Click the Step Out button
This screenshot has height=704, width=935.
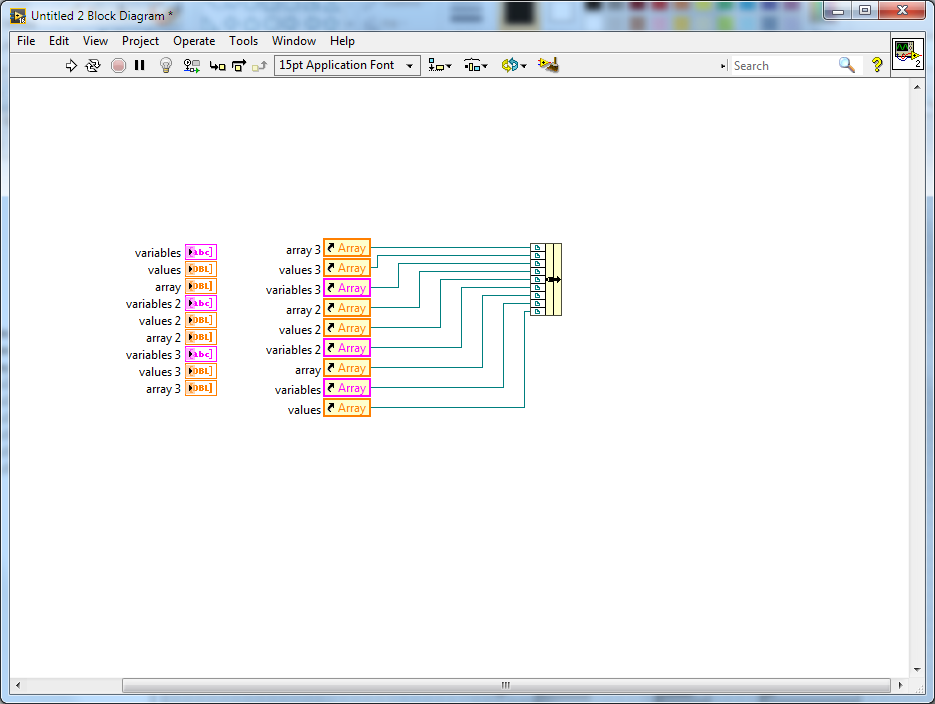coord(259,66)
